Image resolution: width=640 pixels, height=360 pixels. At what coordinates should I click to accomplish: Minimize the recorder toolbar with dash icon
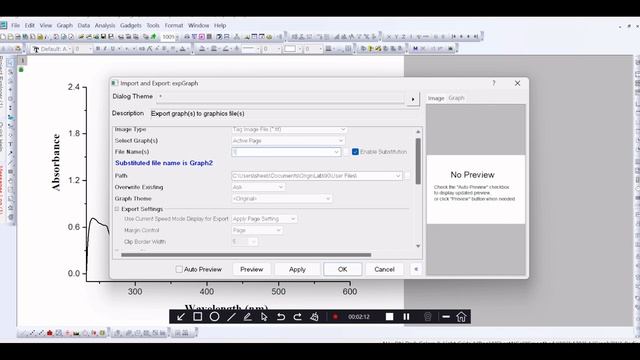(x=446, y=317)
